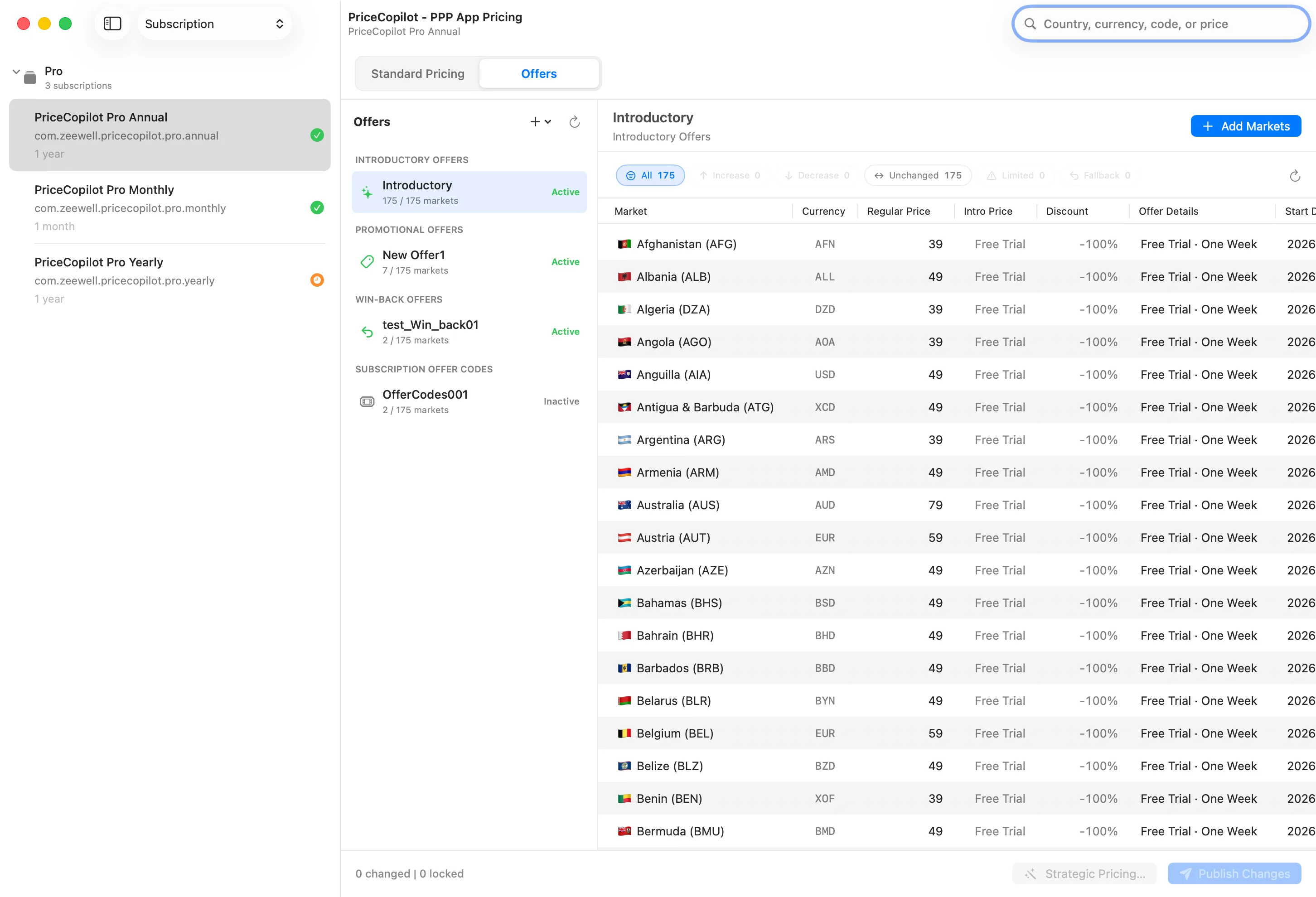Refresh the markets table
Image resolution: width=1316 pixels, height=897 pixels.
tap(1295, 176)
